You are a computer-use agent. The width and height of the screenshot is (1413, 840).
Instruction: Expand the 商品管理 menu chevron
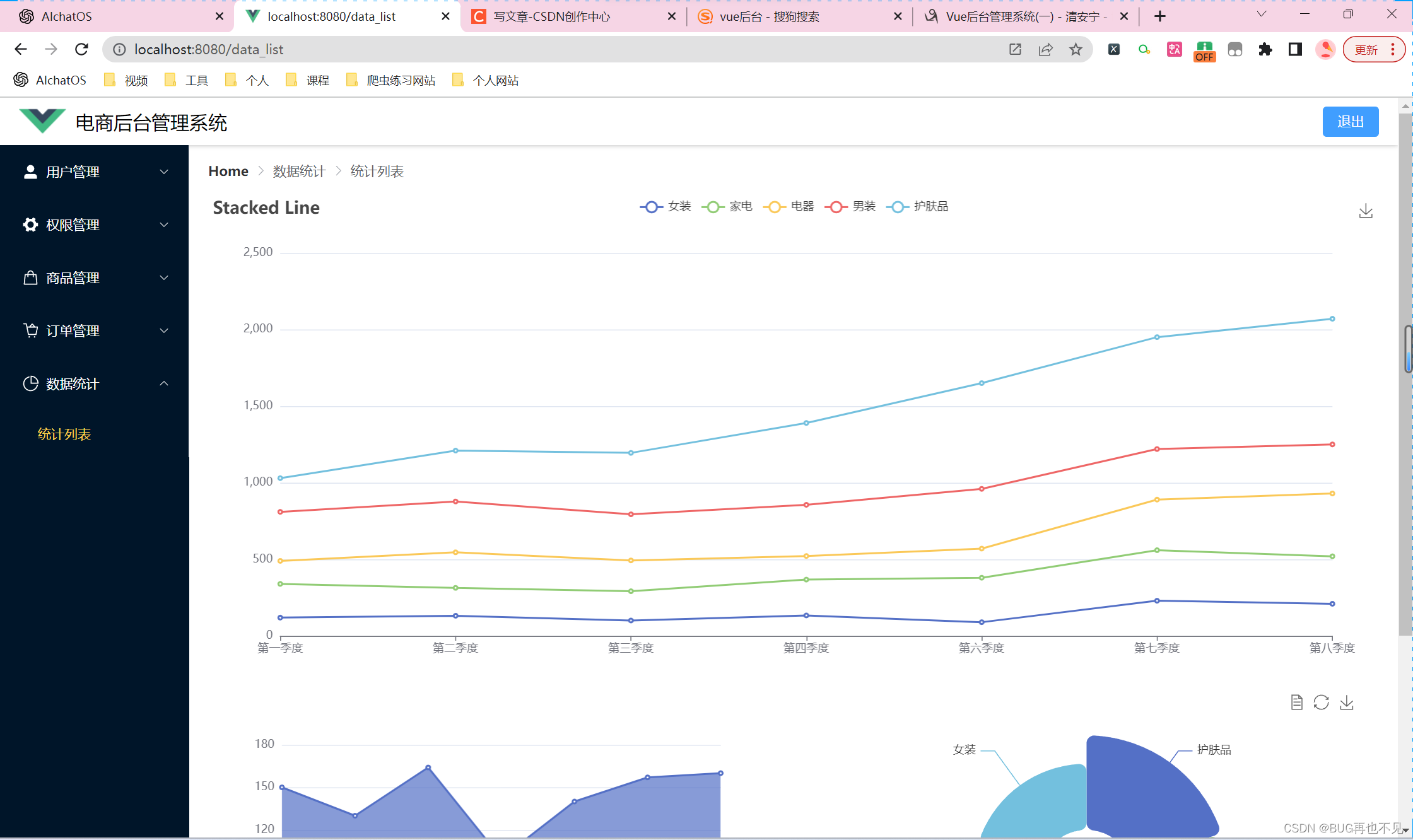click(164, 277)
